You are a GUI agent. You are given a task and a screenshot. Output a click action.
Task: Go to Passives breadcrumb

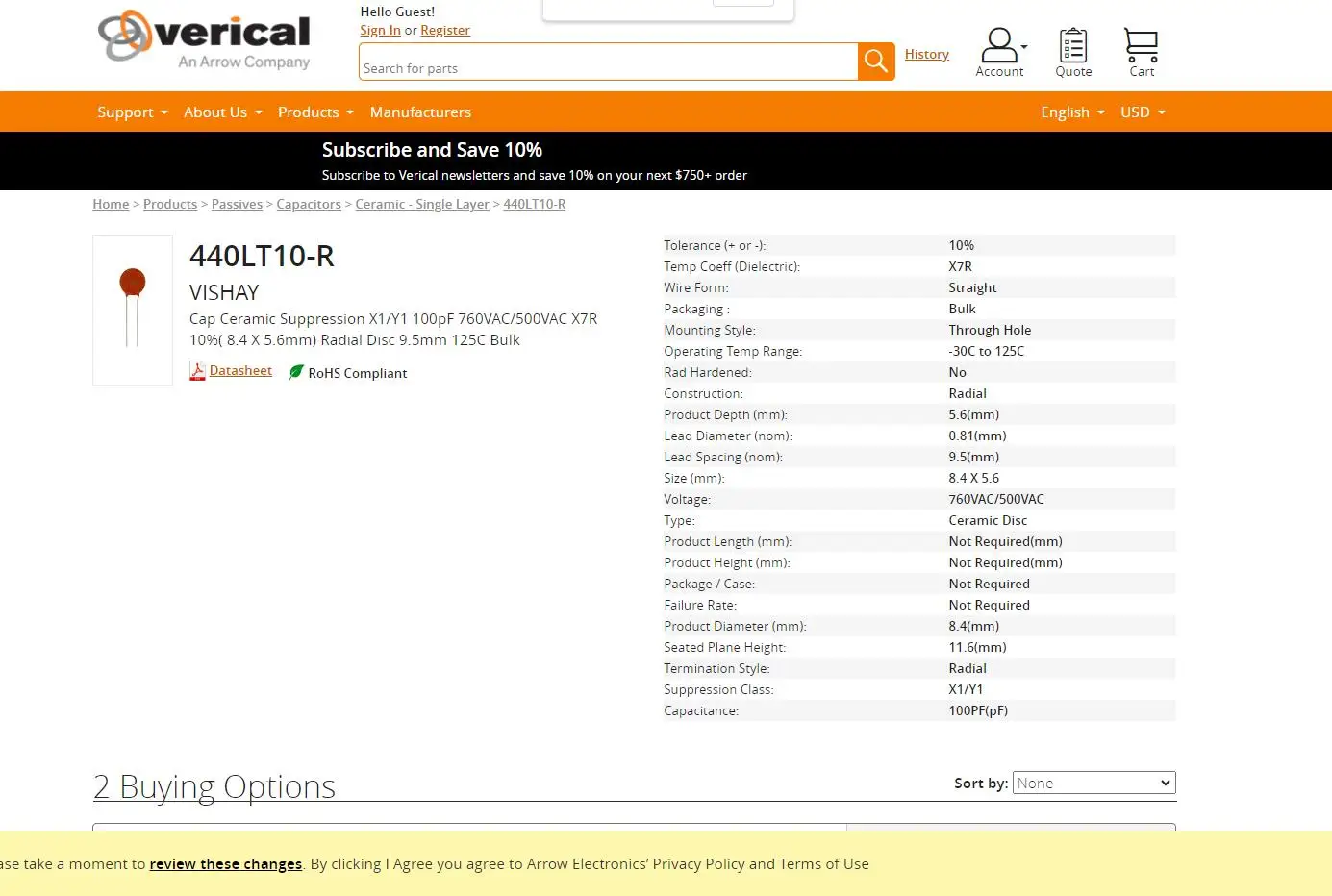click(237, 204)
